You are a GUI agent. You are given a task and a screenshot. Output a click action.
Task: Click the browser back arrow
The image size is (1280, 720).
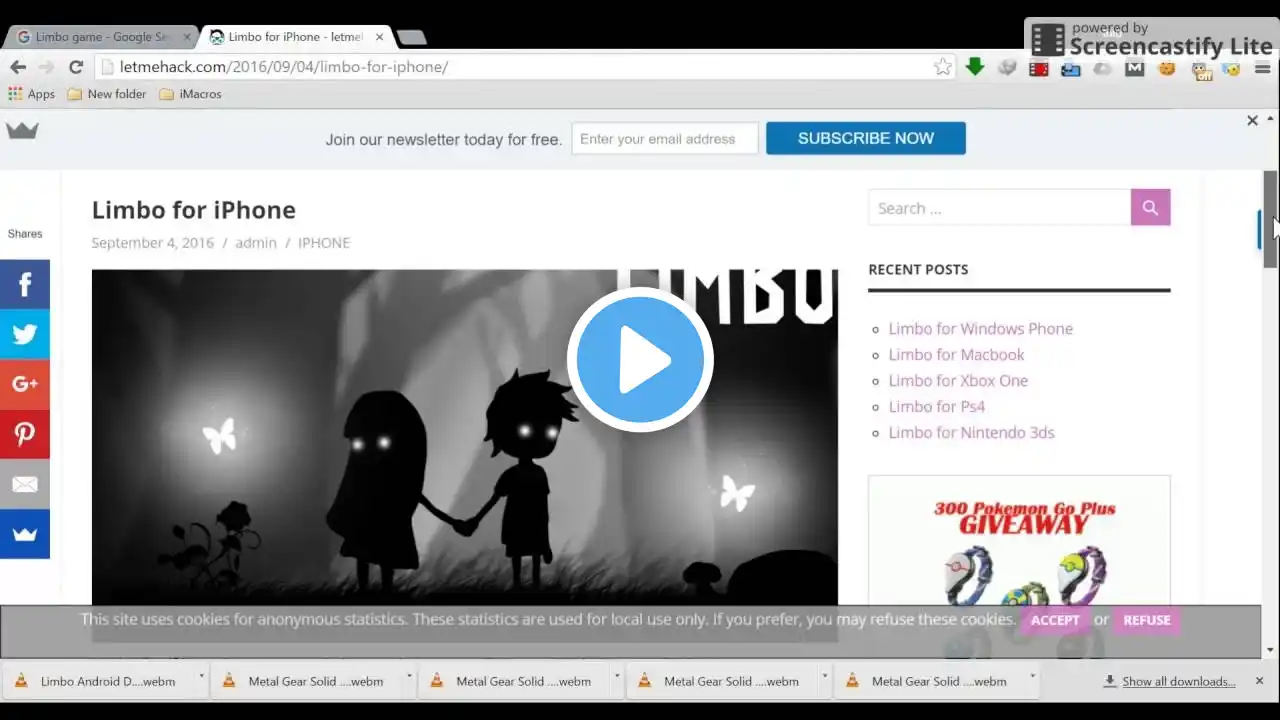click(18, 67)
